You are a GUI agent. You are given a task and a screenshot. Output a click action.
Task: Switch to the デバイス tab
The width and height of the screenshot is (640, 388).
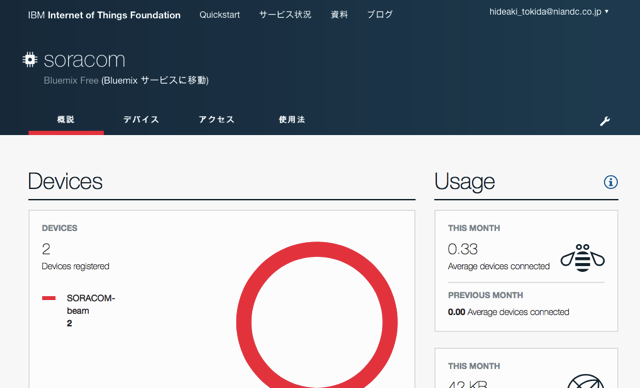click(141, 120)
